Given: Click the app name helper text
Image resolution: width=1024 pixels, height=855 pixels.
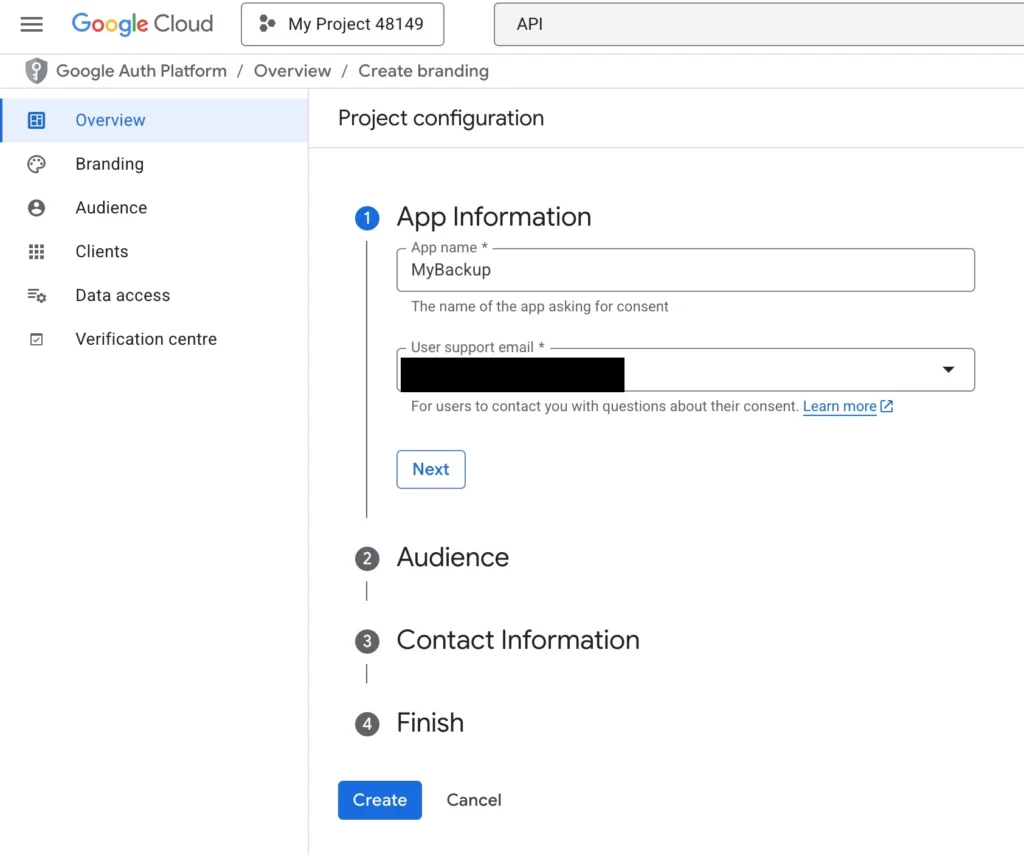Looking at the screenshot, I should pyautogui.click(x=539, y=306).
